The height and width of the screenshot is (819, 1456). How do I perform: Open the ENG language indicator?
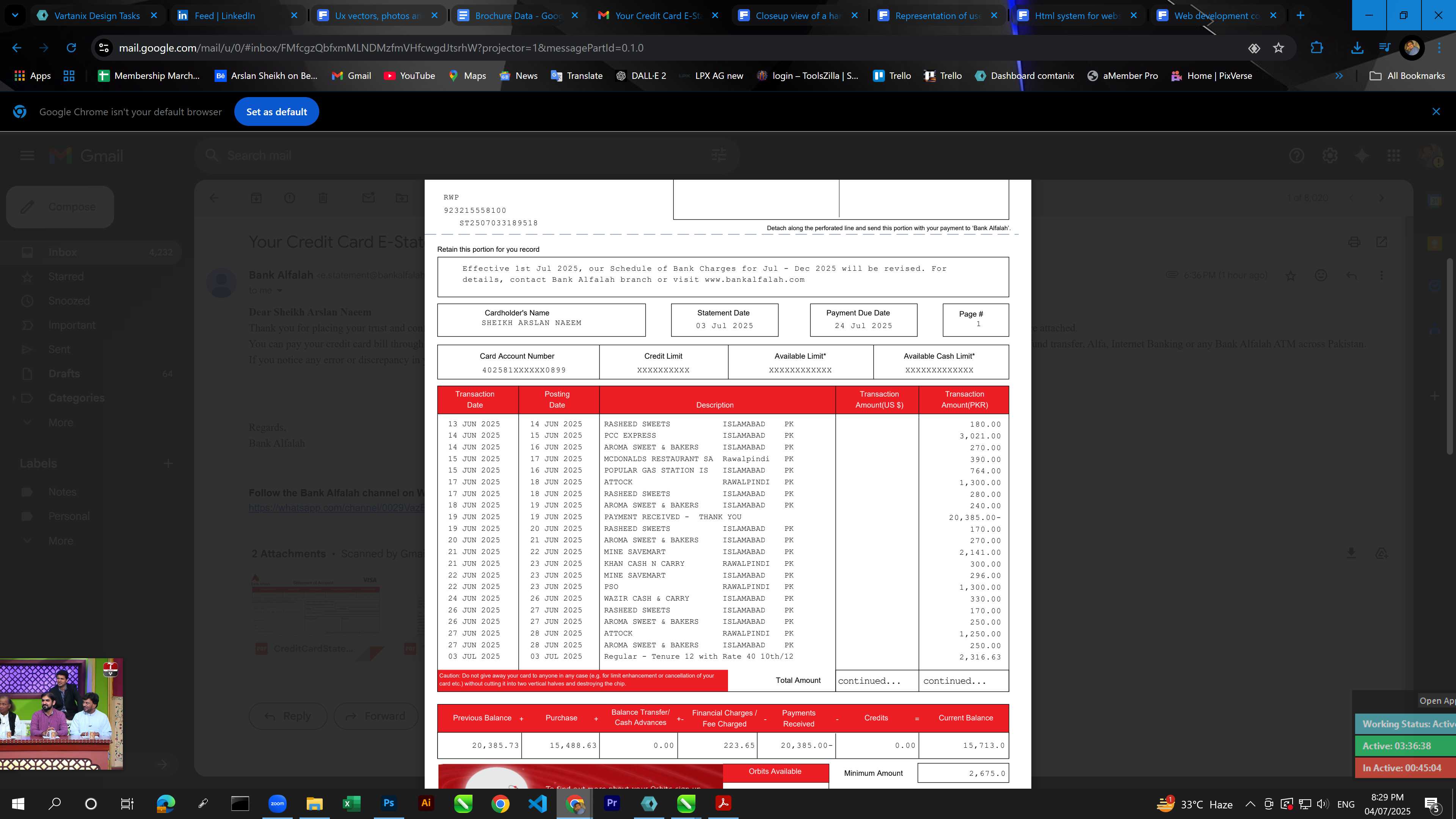[x=1346, y=804]
